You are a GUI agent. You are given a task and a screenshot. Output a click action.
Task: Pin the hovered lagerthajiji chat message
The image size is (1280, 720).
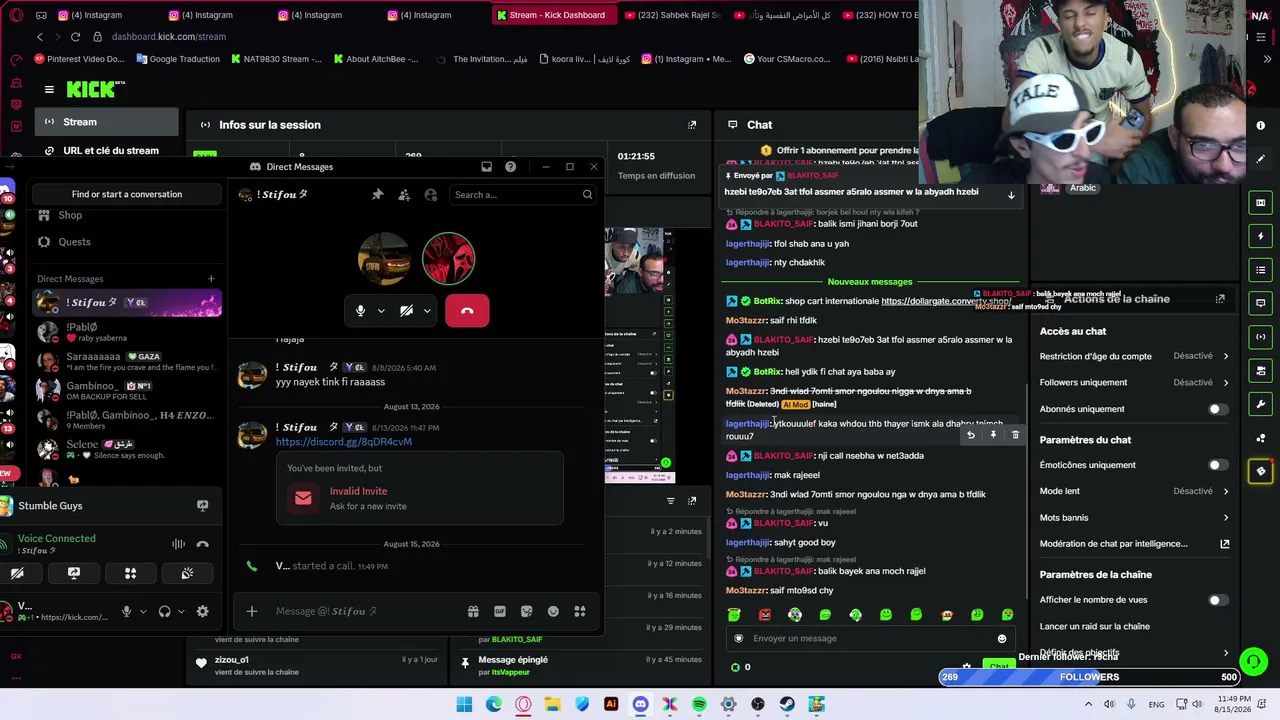pyautogui.click(x=993, y=435)
